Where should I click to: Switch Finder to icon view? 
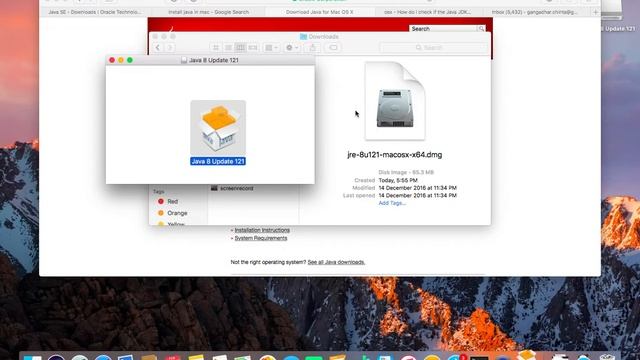pyautogui.click(x=216, y=48)
